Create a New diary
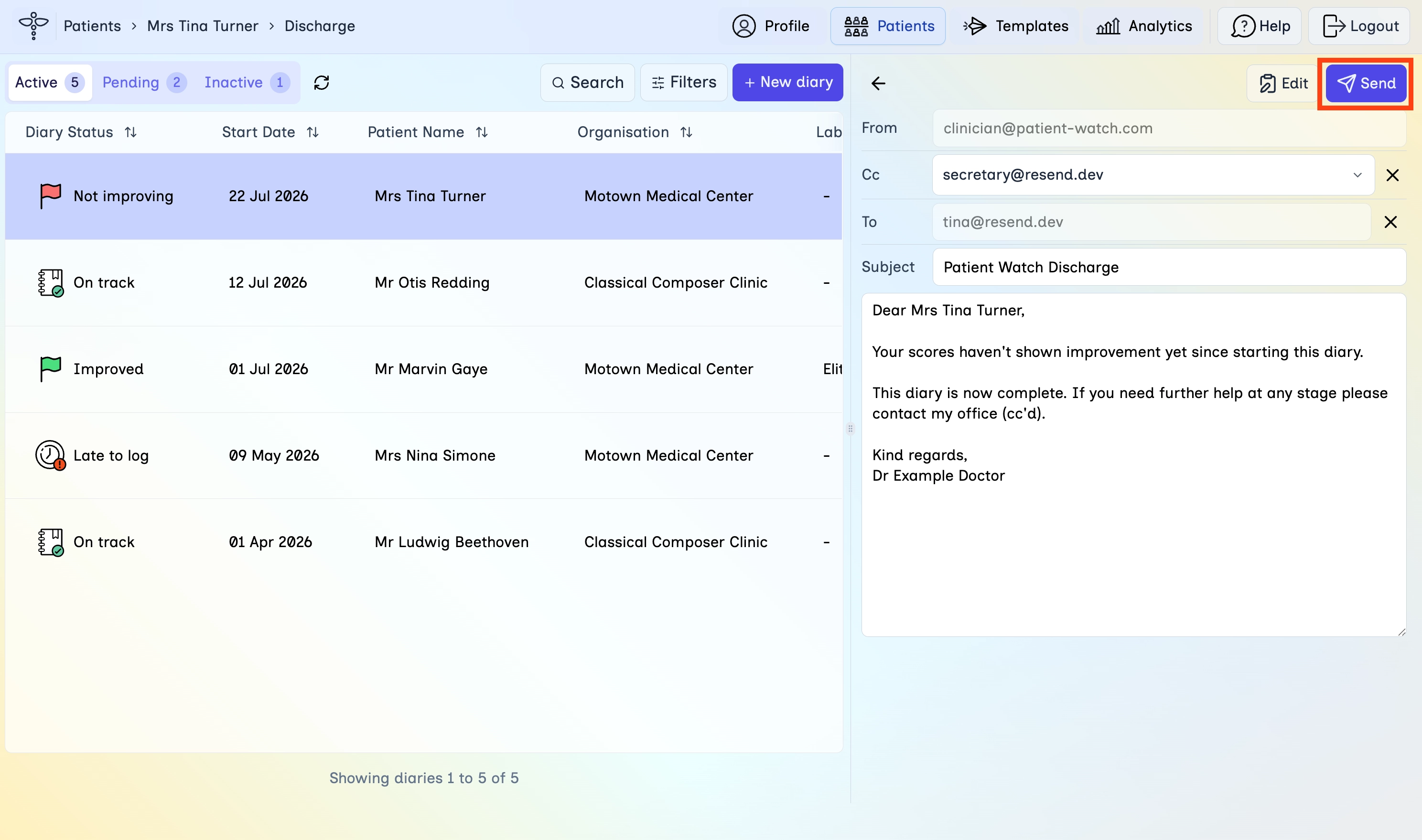Screen dimensions: 1422x840 [787, 83]
